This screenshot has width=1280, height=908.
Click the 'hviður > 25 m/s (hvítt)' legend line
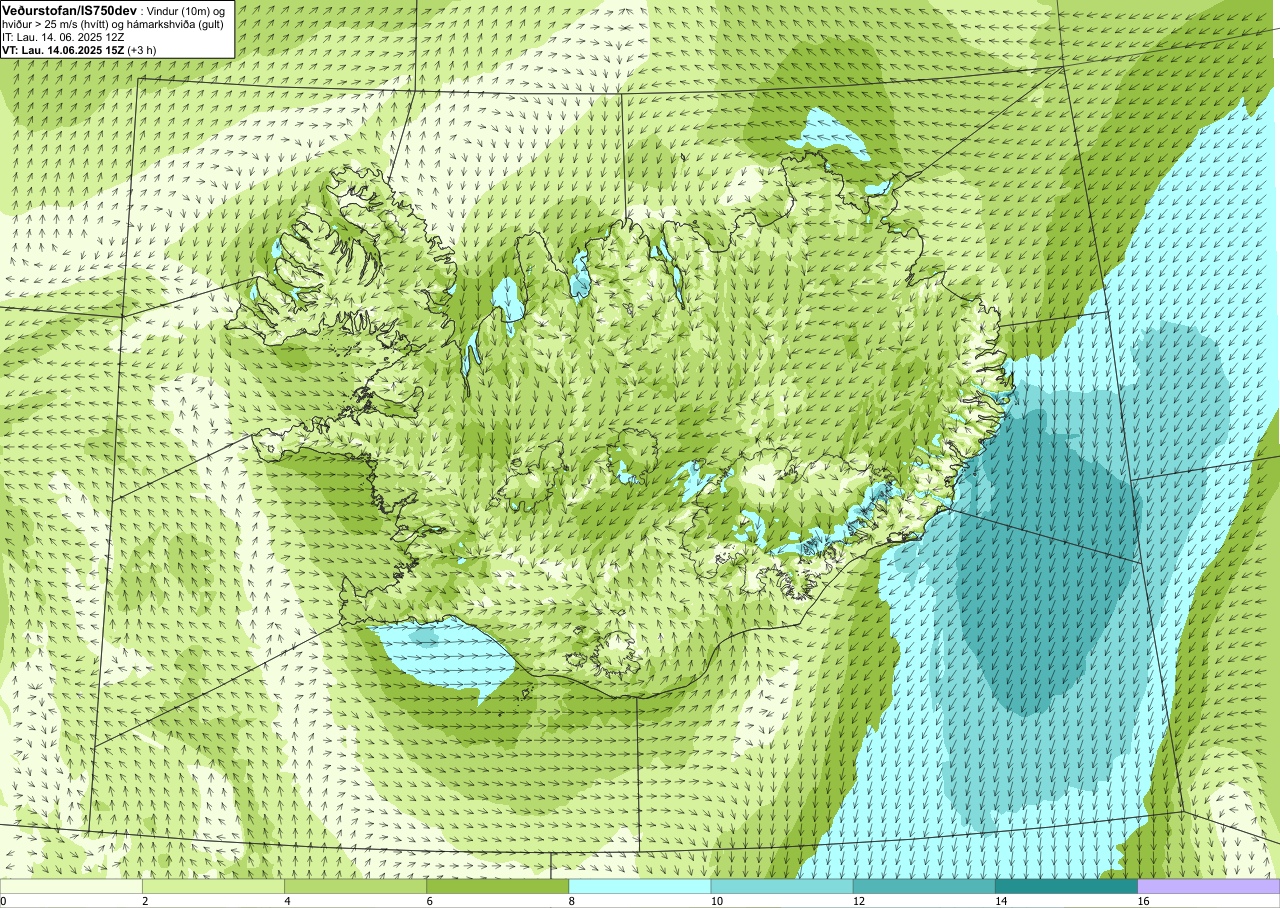coord(113,23)
